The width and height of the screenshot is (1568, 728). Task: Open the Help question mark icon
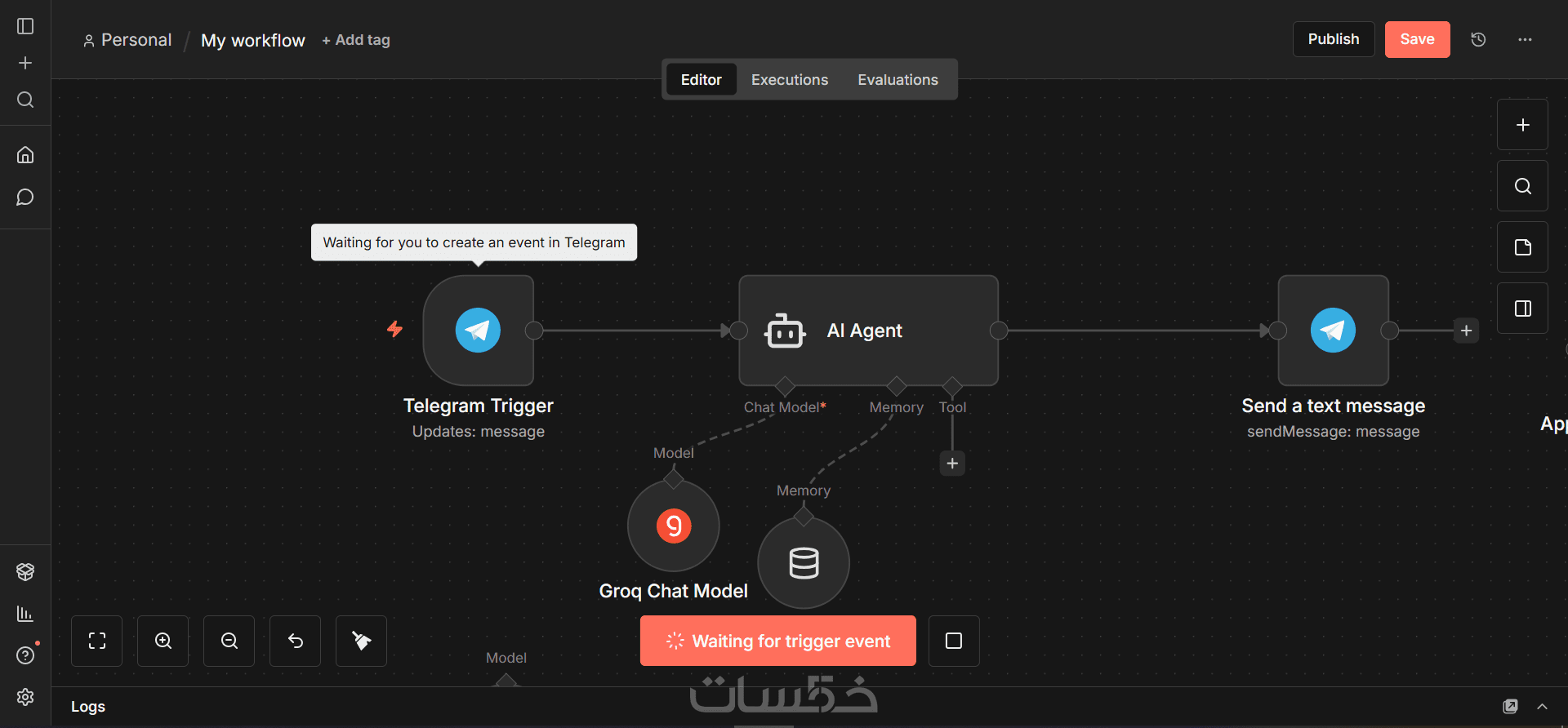[x=25, y=655]
